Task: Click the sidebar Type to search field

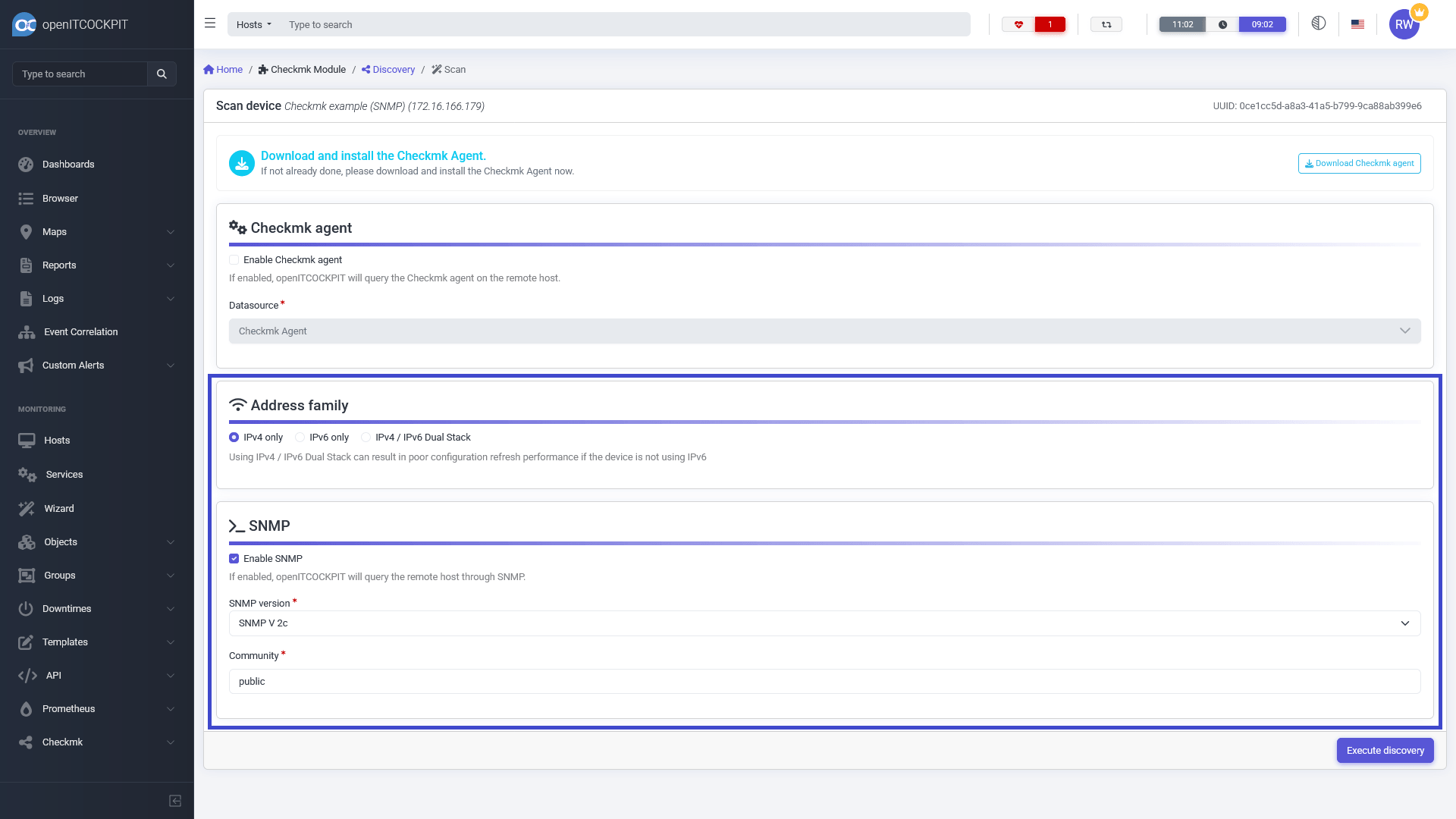Action: 80,74
